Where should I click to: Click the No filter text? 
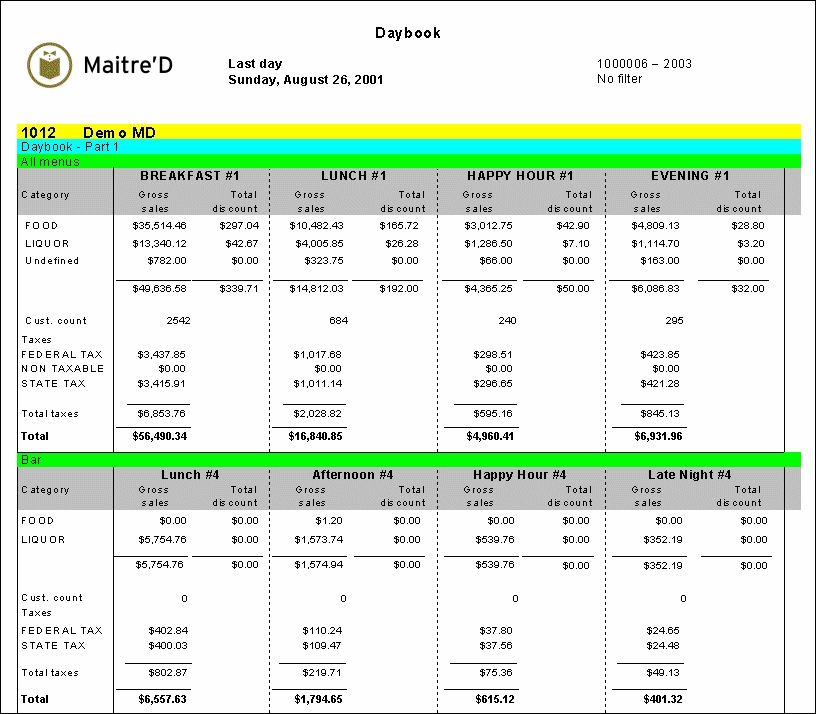pos(620,79)
